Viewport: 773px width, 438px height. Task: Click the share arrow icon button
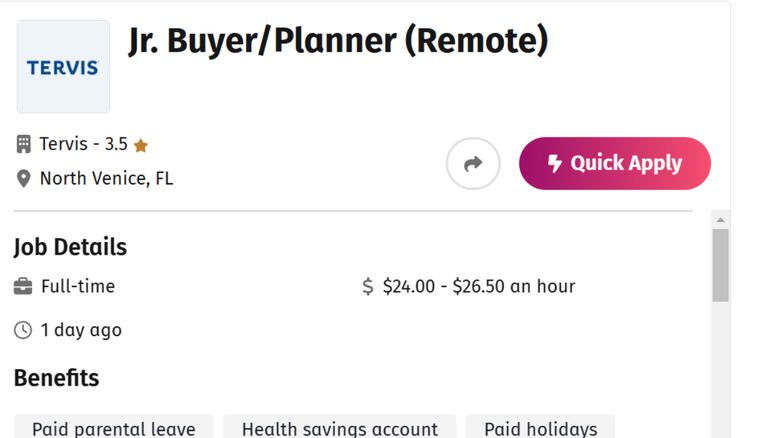point(473,163)
